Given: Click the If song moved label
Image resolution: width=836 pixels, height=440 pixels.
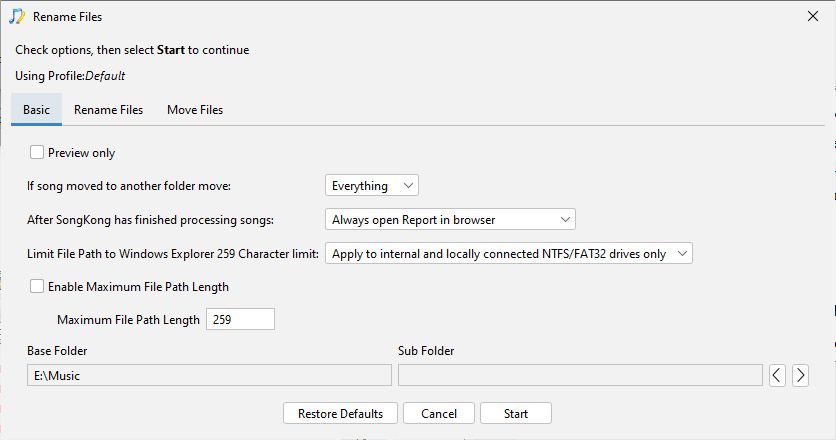Looking at the screenshot, I should click(x=129, y=186).
